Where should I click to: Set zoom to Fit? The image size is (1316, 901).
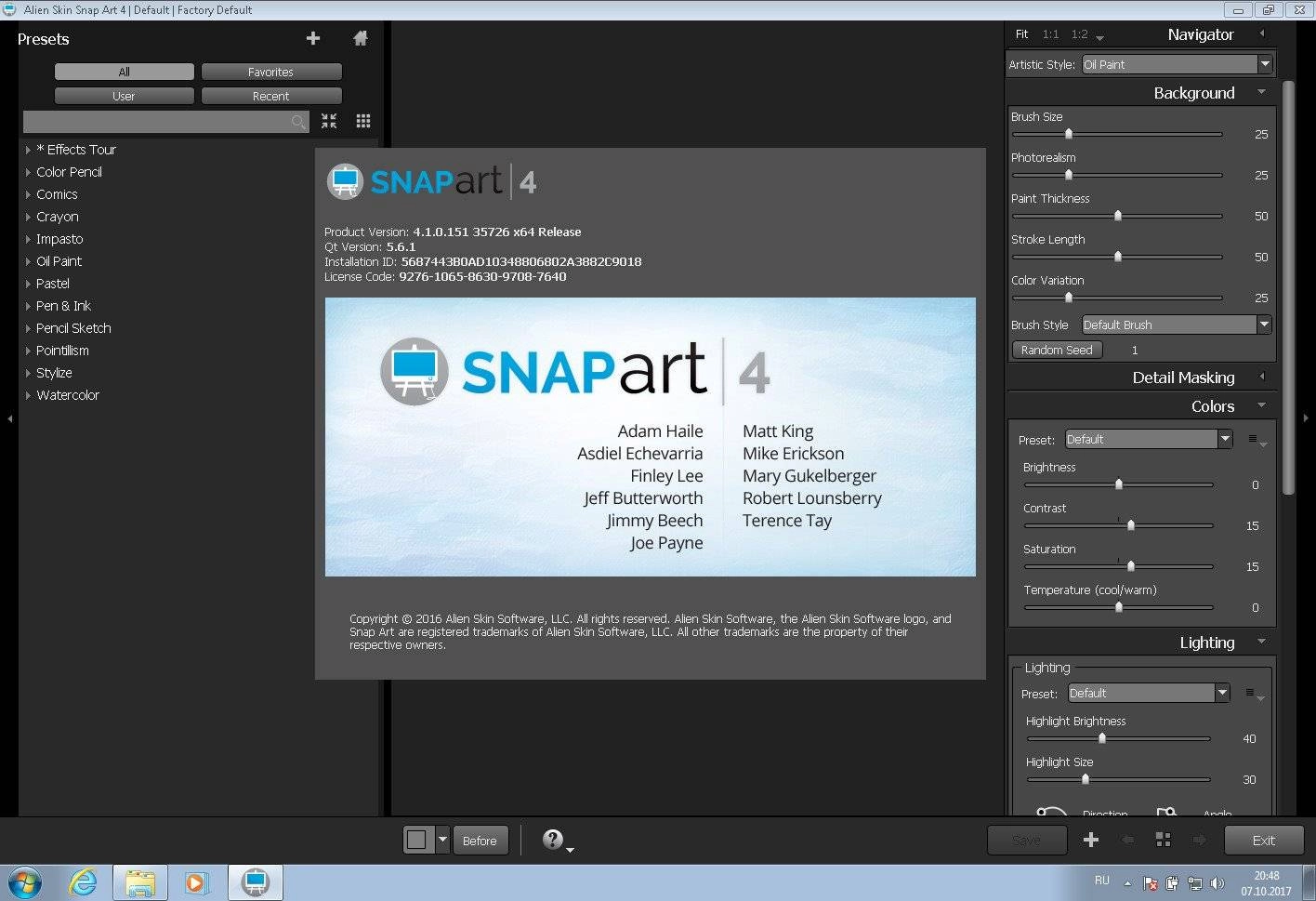coord(1021,34)
